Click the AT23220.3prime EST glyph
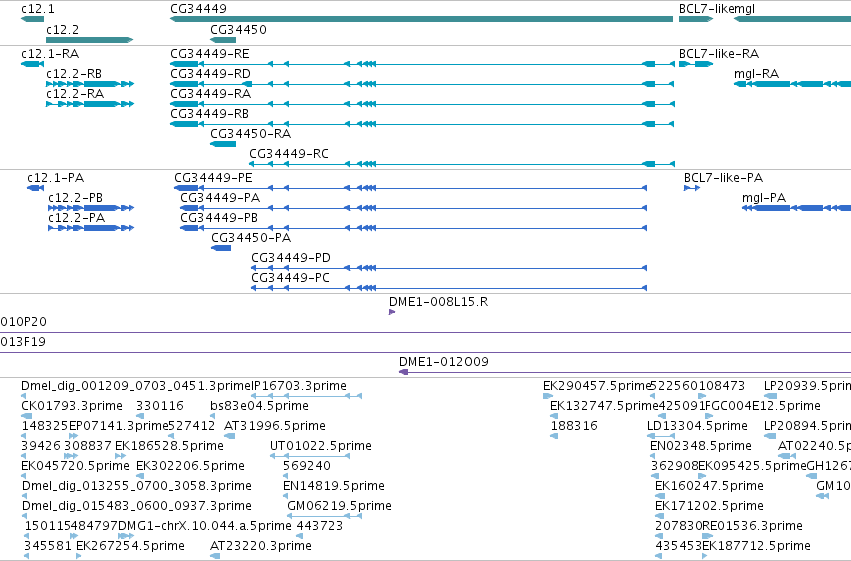This screenshot has width=851, height=561. 215,556
